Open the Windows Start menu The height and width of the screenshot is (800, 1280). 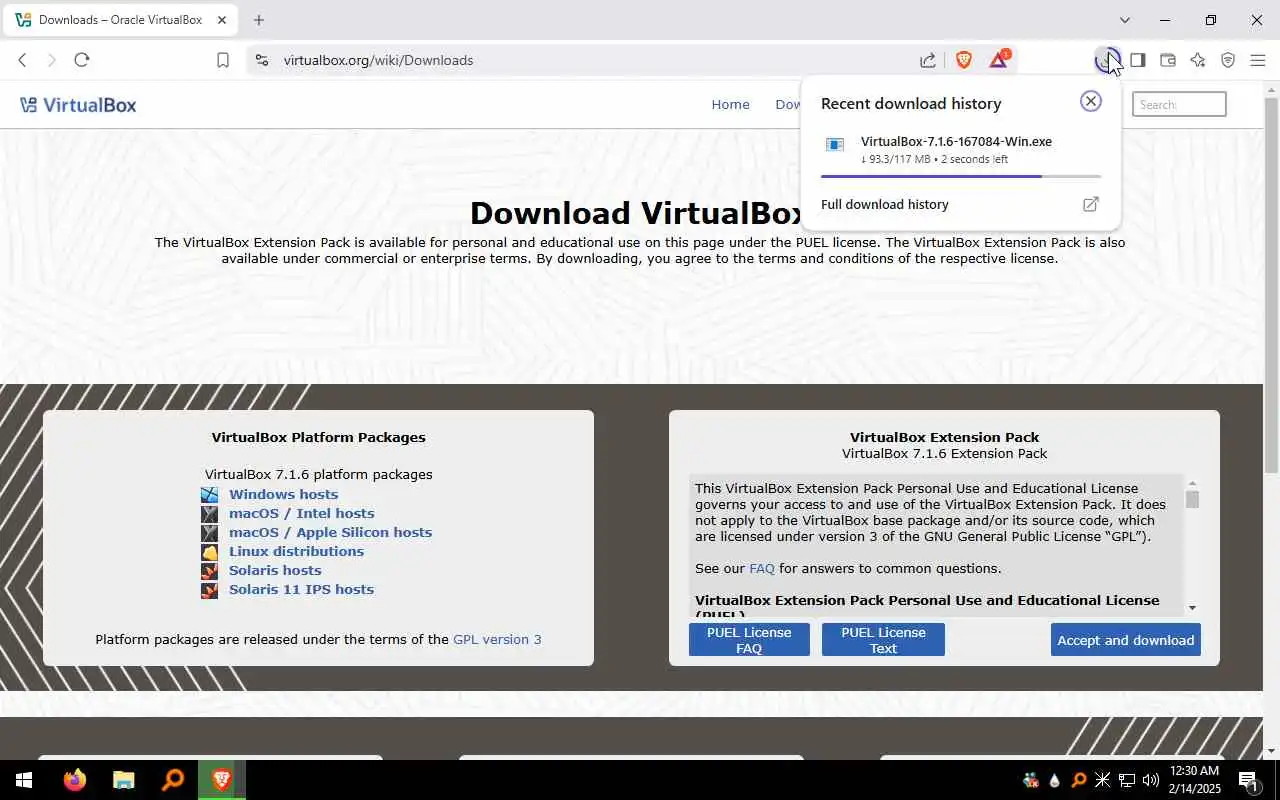[23, 780]
